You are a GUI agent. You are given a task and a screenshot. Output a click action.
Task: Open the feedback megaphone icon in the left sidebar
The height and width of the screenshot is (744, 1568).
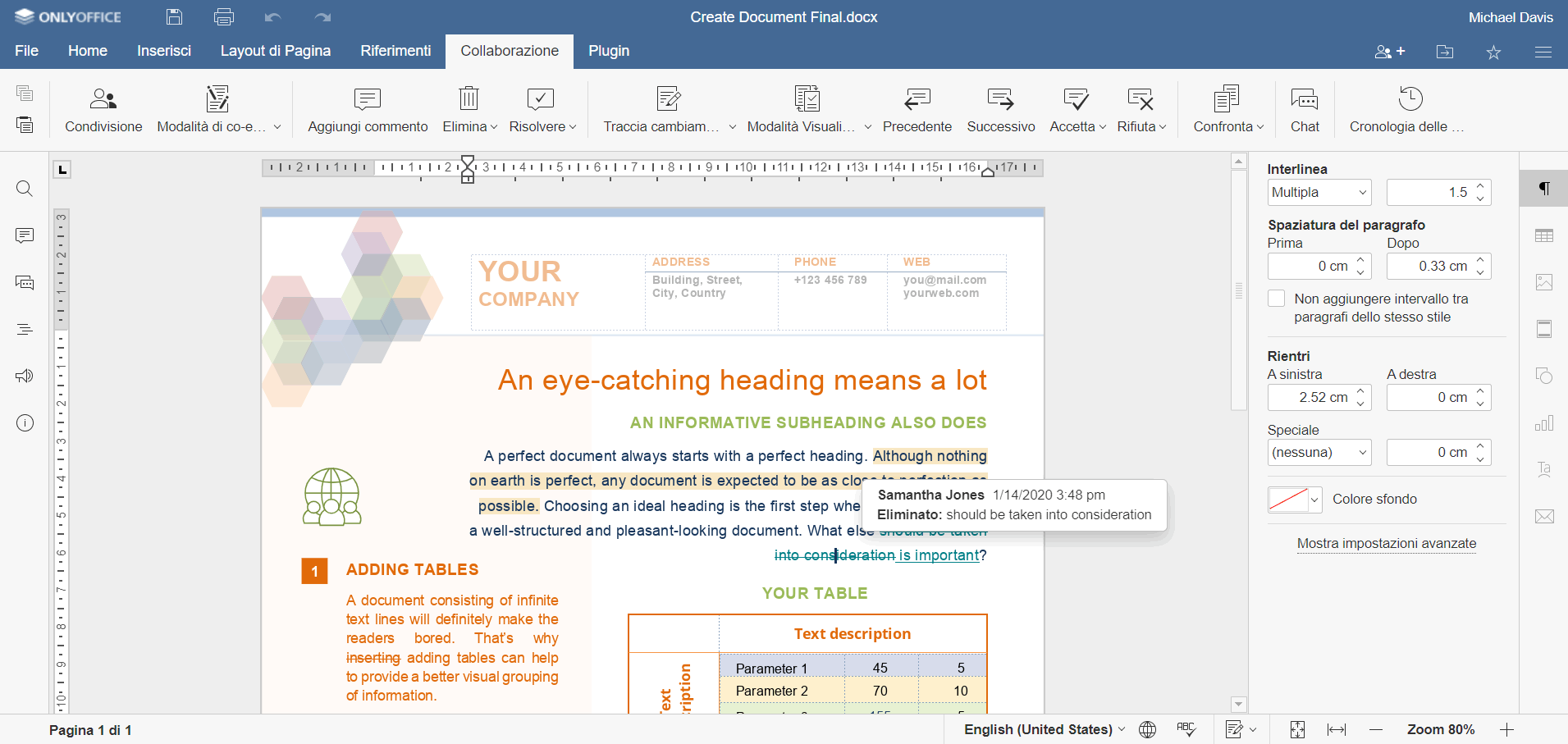coord(25,376)
